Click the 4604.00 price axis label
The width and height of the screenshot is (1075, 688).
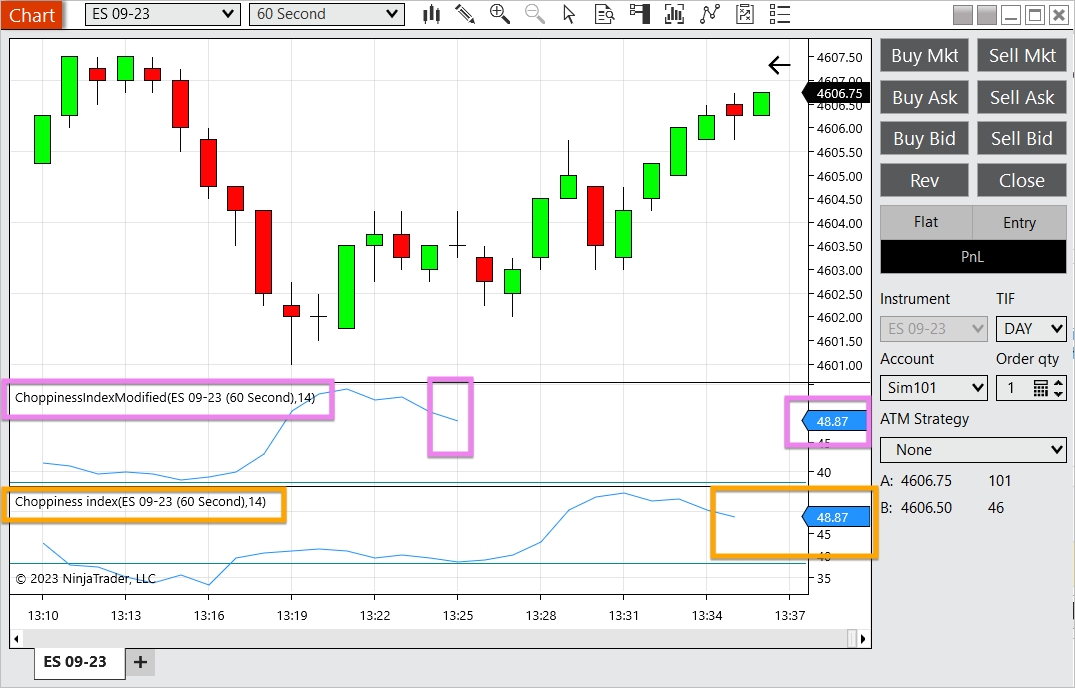[839, 223]
